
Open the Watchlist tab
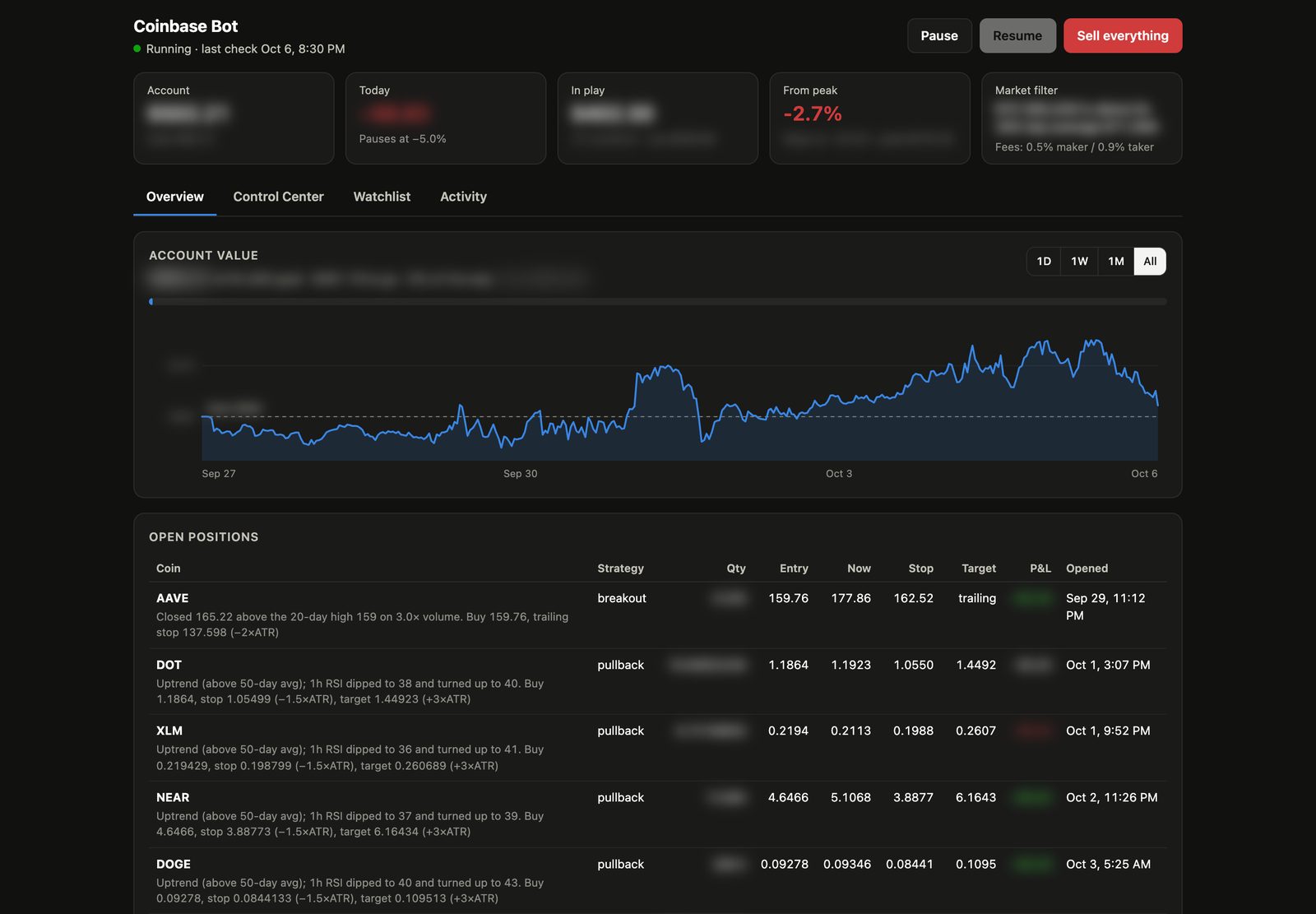click(382, 197)
